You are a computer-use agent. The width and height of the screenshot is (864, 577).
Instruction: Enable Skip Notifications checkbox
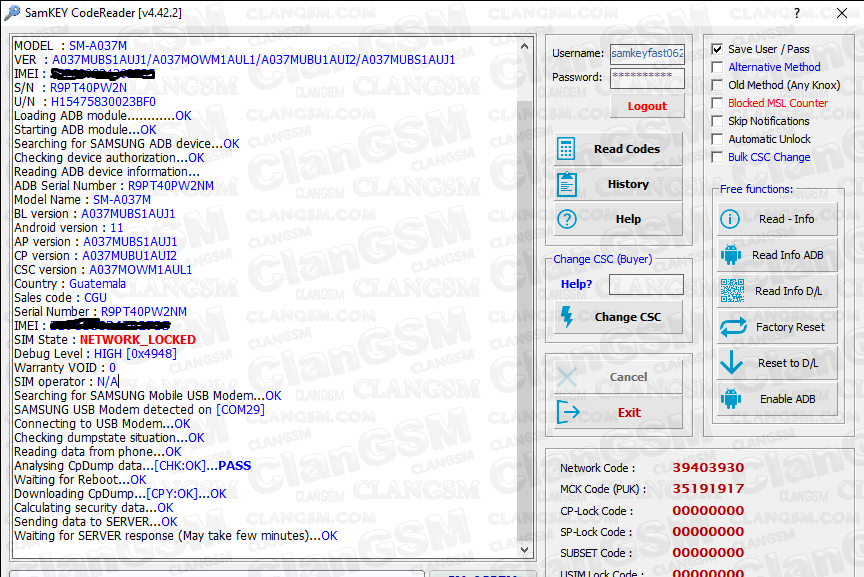pos(717,121)
